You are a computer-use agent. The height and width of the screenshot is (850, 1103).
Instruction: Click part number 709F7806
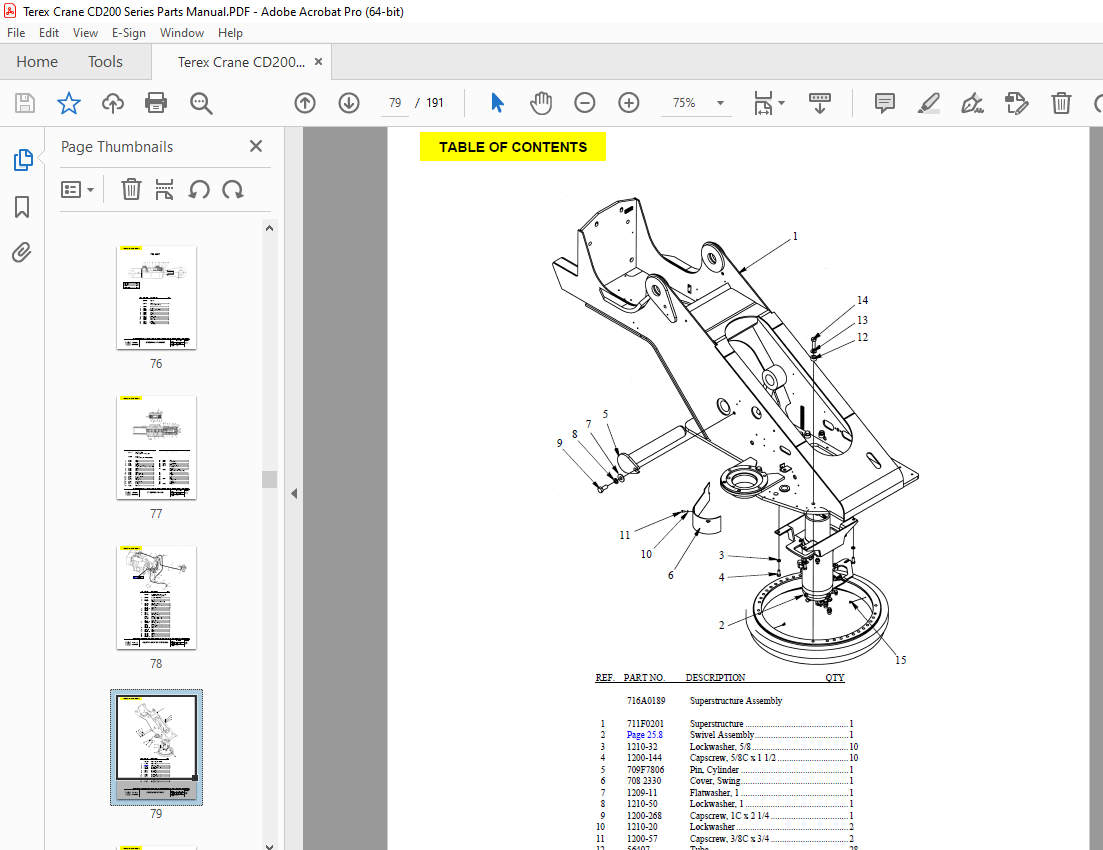click(x=645, y=770)
